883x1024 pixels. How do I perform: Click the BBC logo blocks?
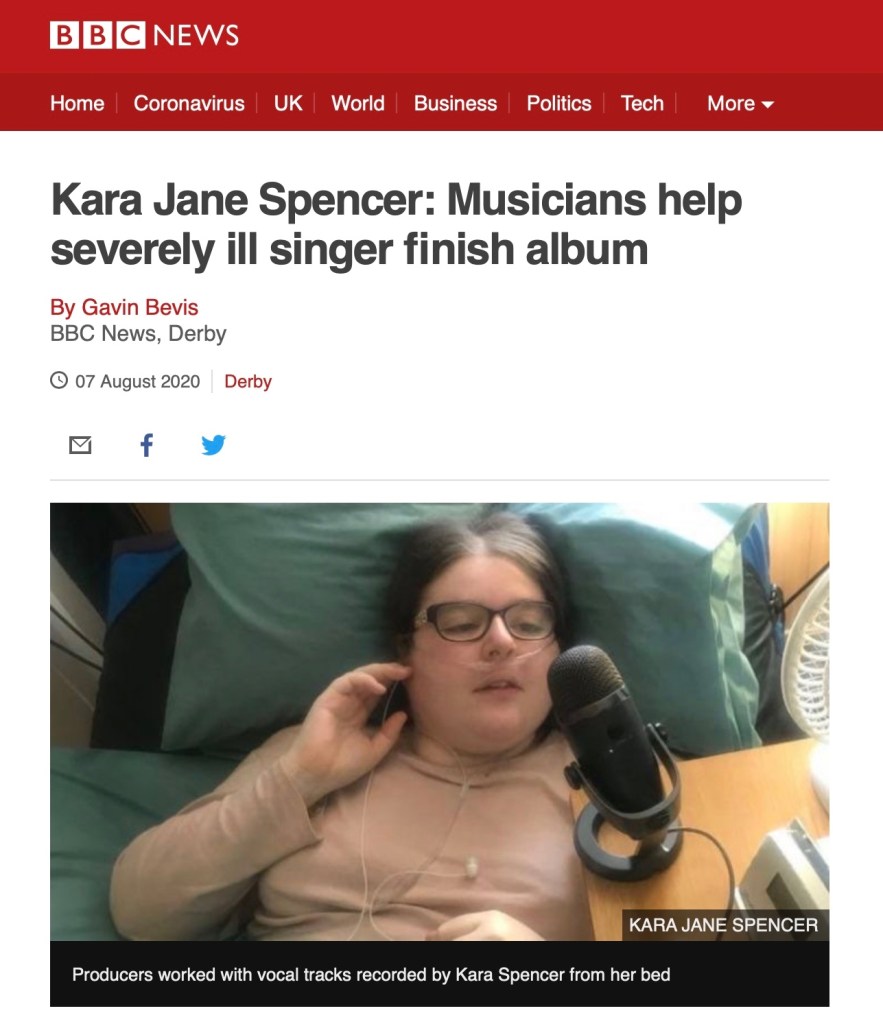click(x=97, y=35)
